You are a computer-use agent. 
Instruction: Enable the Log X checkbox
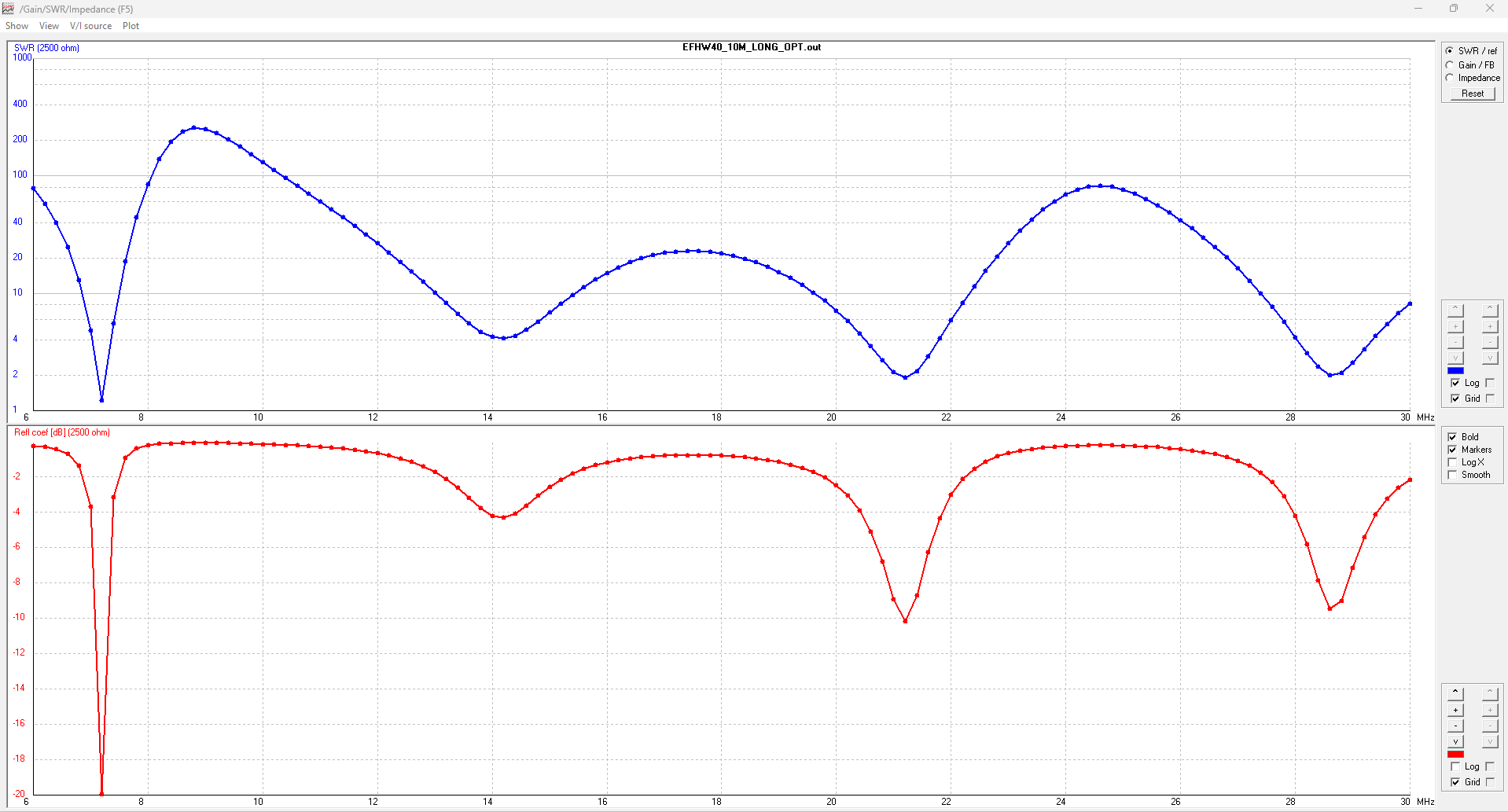tap(1452, 462)
